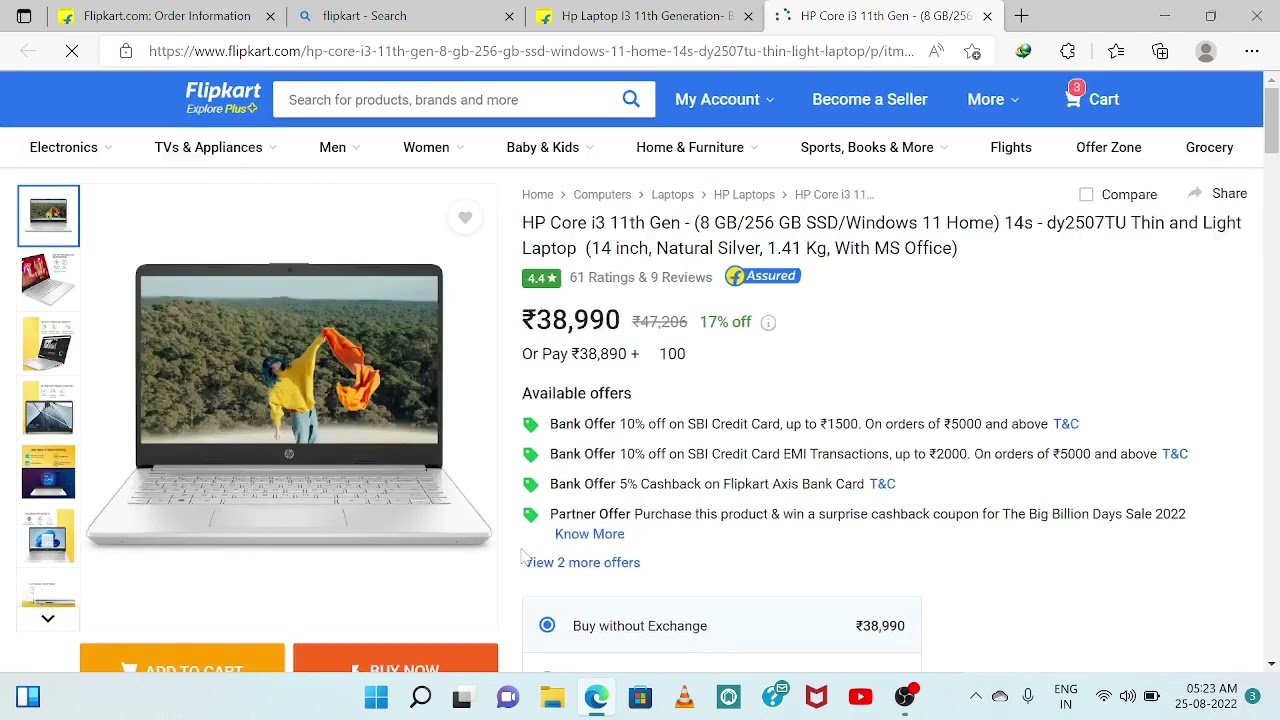This screenshot has width=1280, height=720.
Task: Click the page vertical scrollbar
Action: coord(1271,121)
